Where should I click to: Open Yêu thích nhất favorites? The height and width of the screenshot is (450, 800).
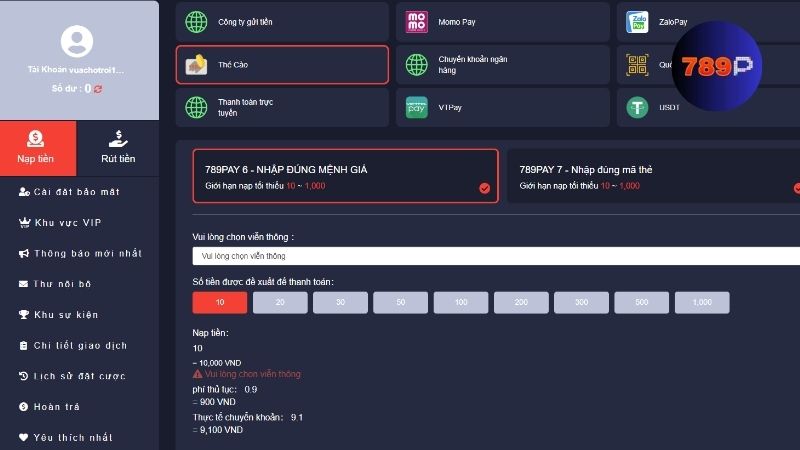pos(73,437)
